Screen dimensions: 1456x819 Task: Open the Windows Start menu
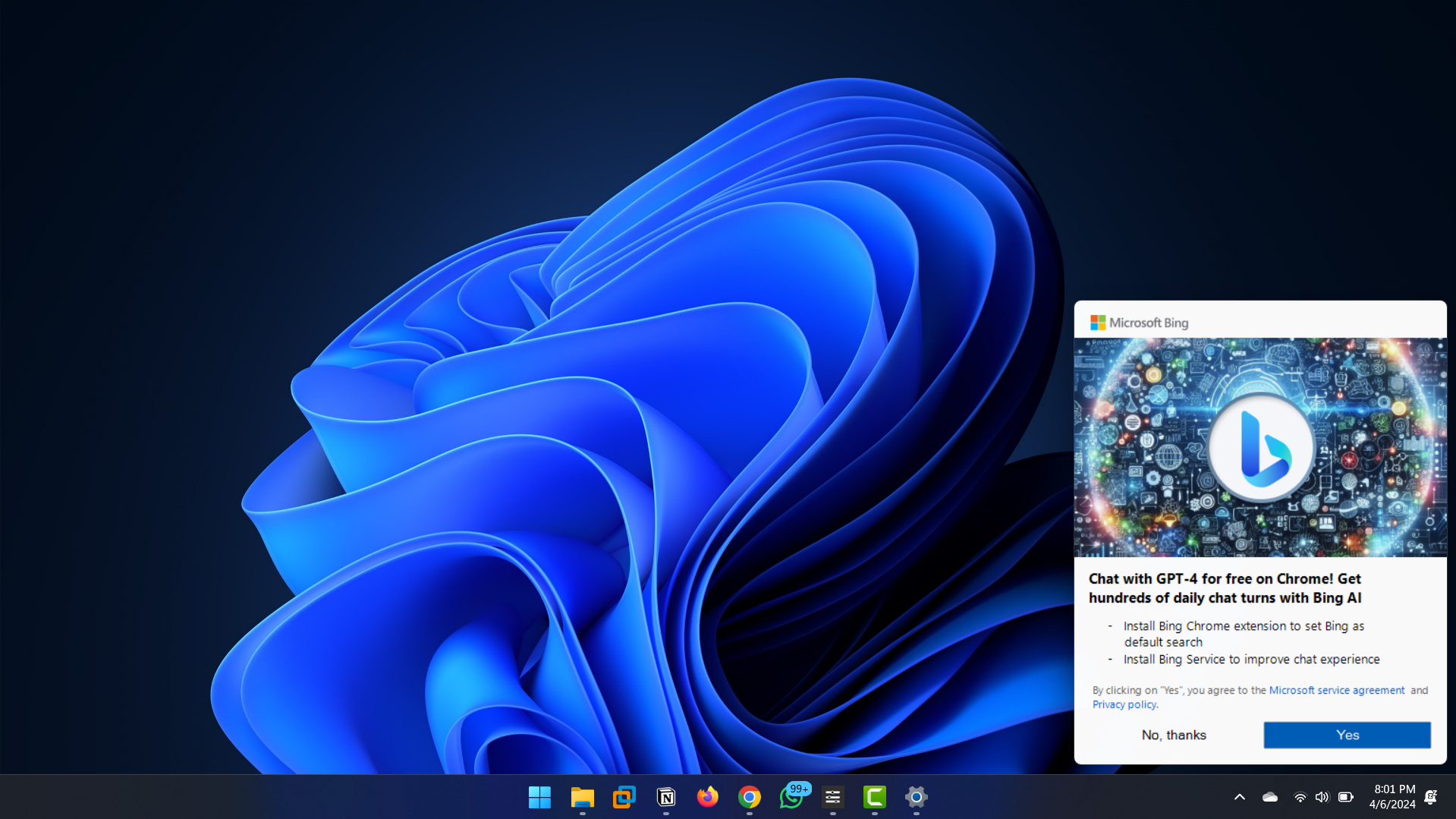[539, 797]
